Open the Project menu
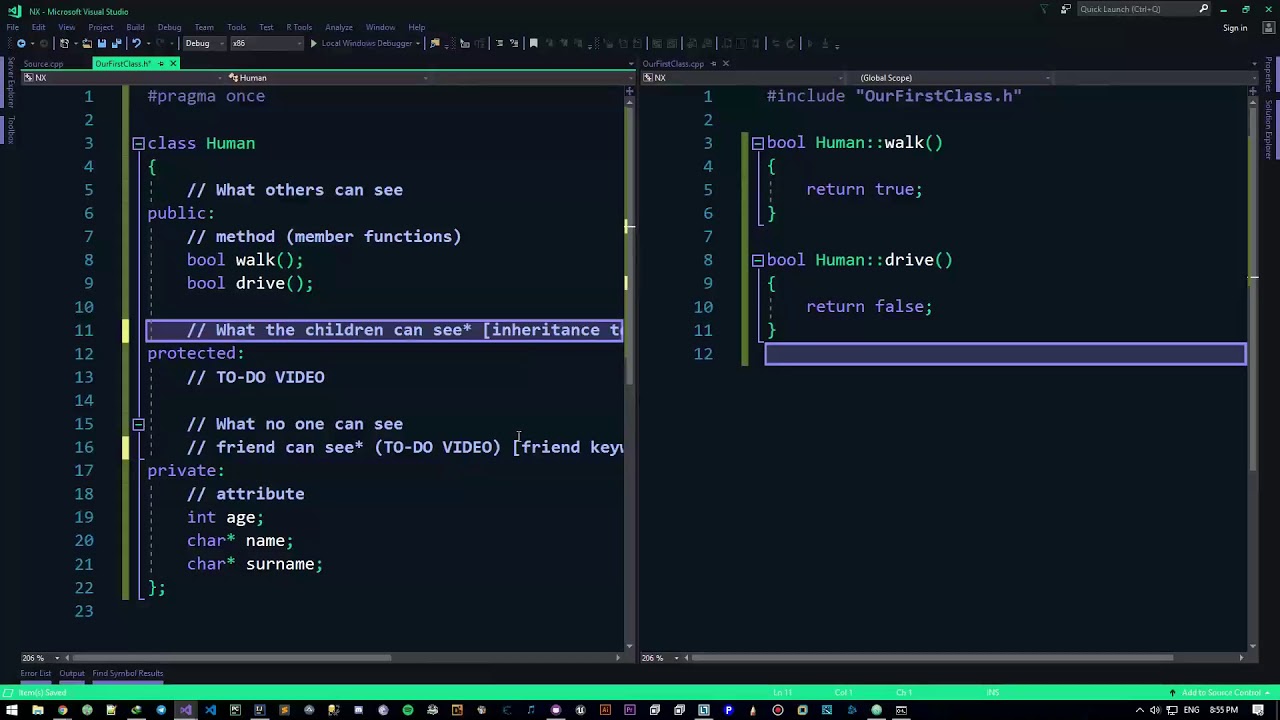Image resolution: width=1280 pixels, height=720 pixels. pyautogui.click(x=100, y=27)
